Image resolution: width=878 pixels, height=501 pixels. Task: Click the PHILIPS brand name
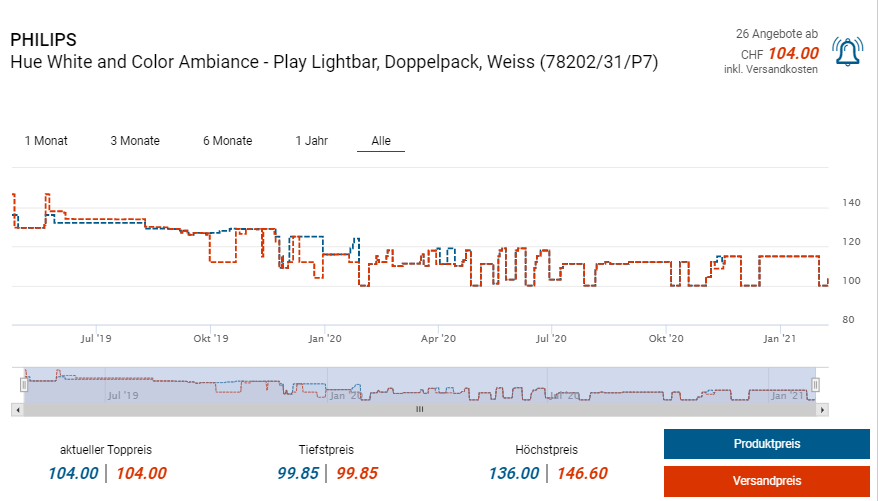click(43, 40)
